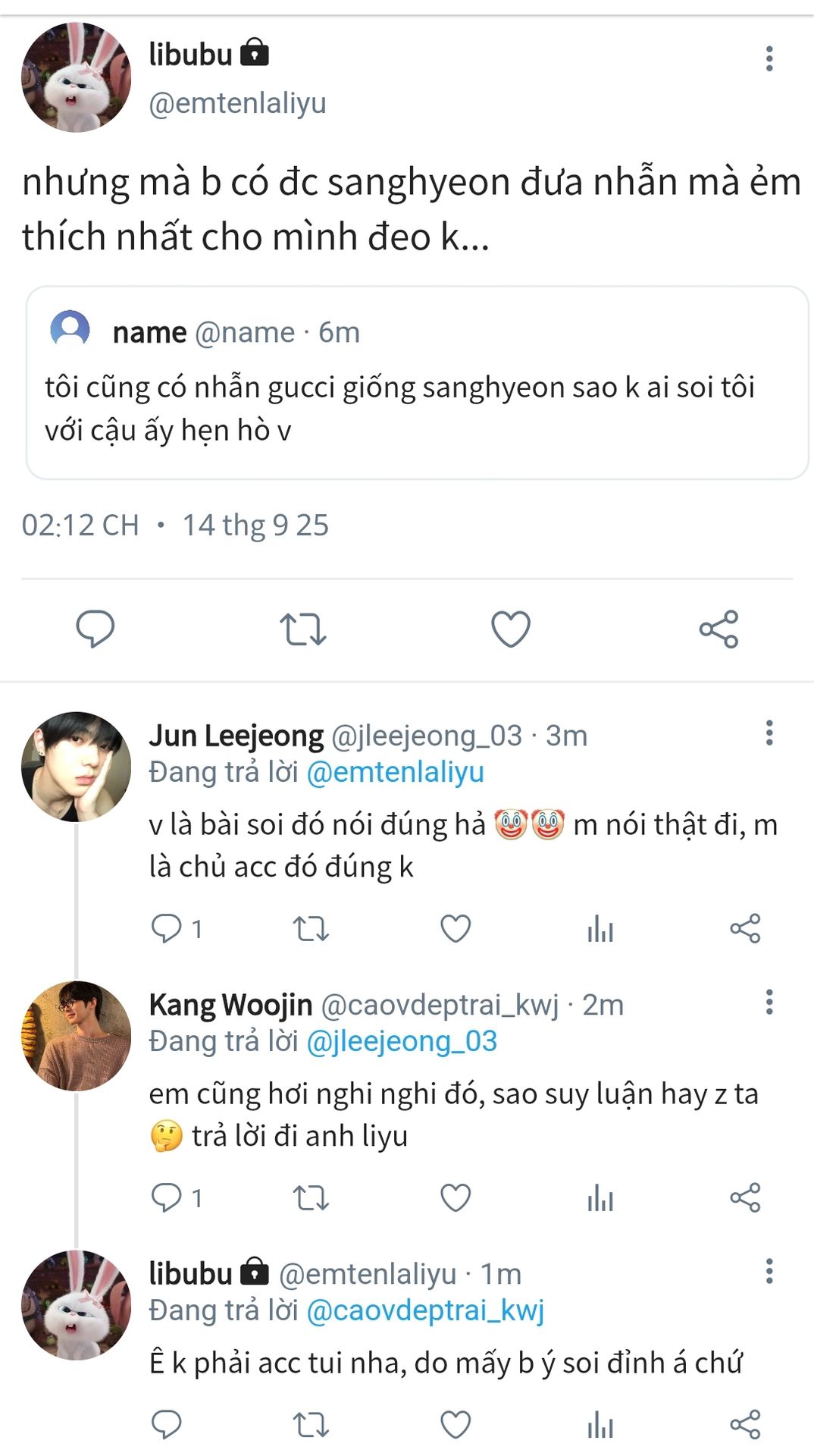Like Jun Leejeong's reply
Viewport: 814px width, 1456px height.
click(456, 928)
